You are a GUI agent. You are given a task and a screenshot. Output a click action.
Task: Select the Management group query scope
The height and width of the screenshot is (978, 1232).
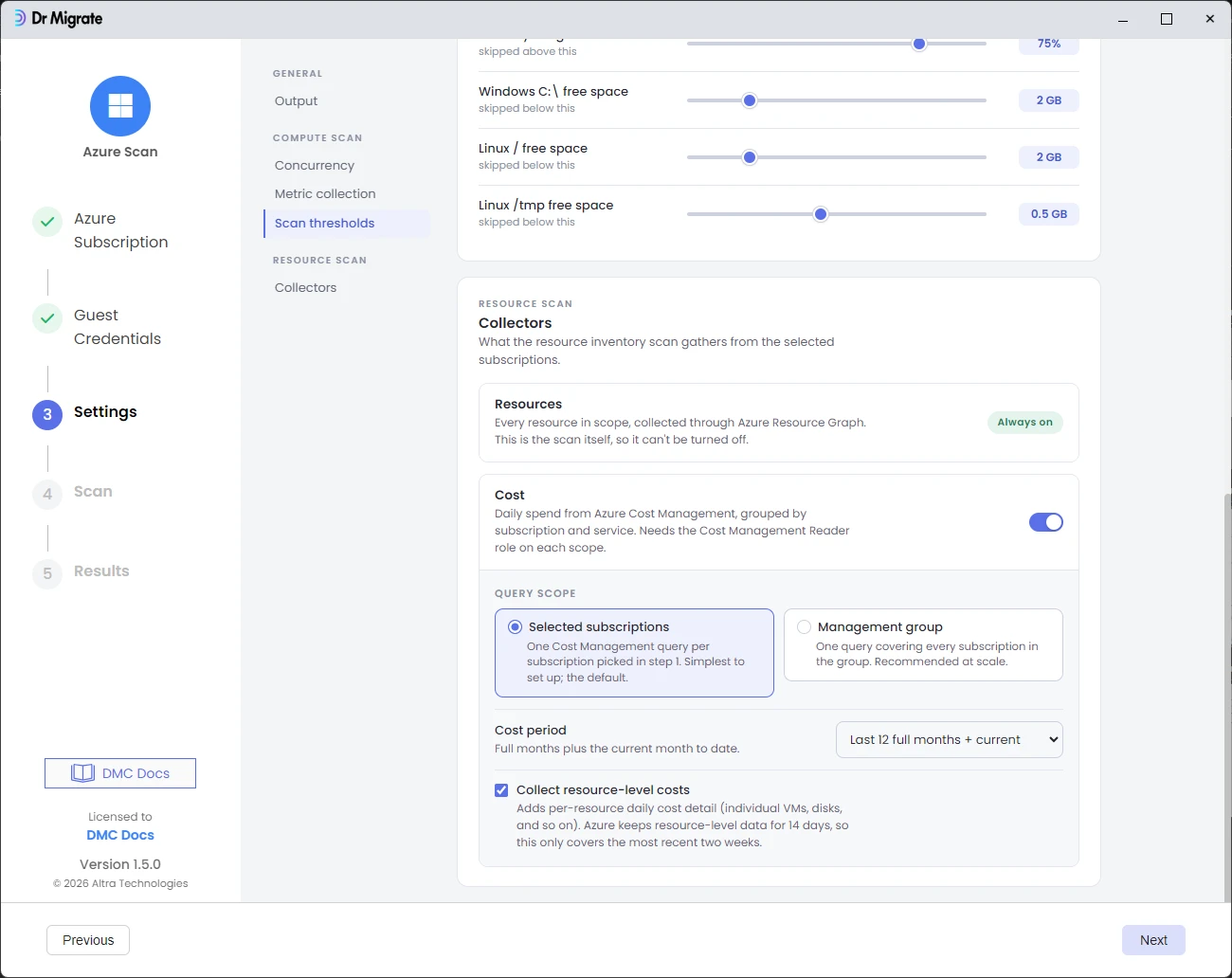(923, 644)
